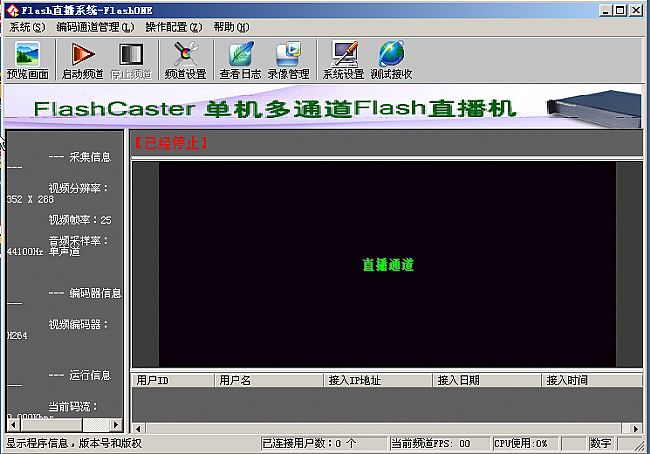This screenshot has height=454, width=650.
Task: Sort by 接入时间 column header
Action: (592, 380)
